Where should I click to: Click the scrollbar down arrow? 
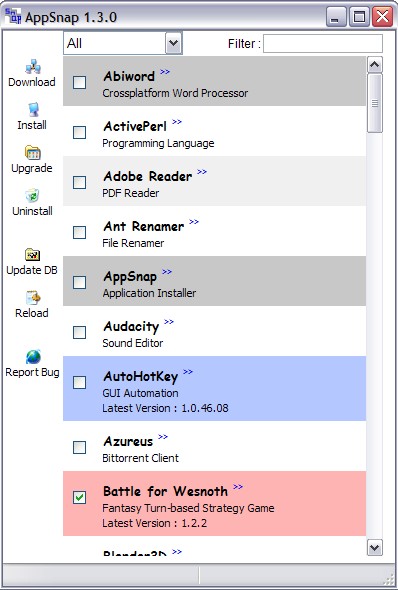click(375, 547)
